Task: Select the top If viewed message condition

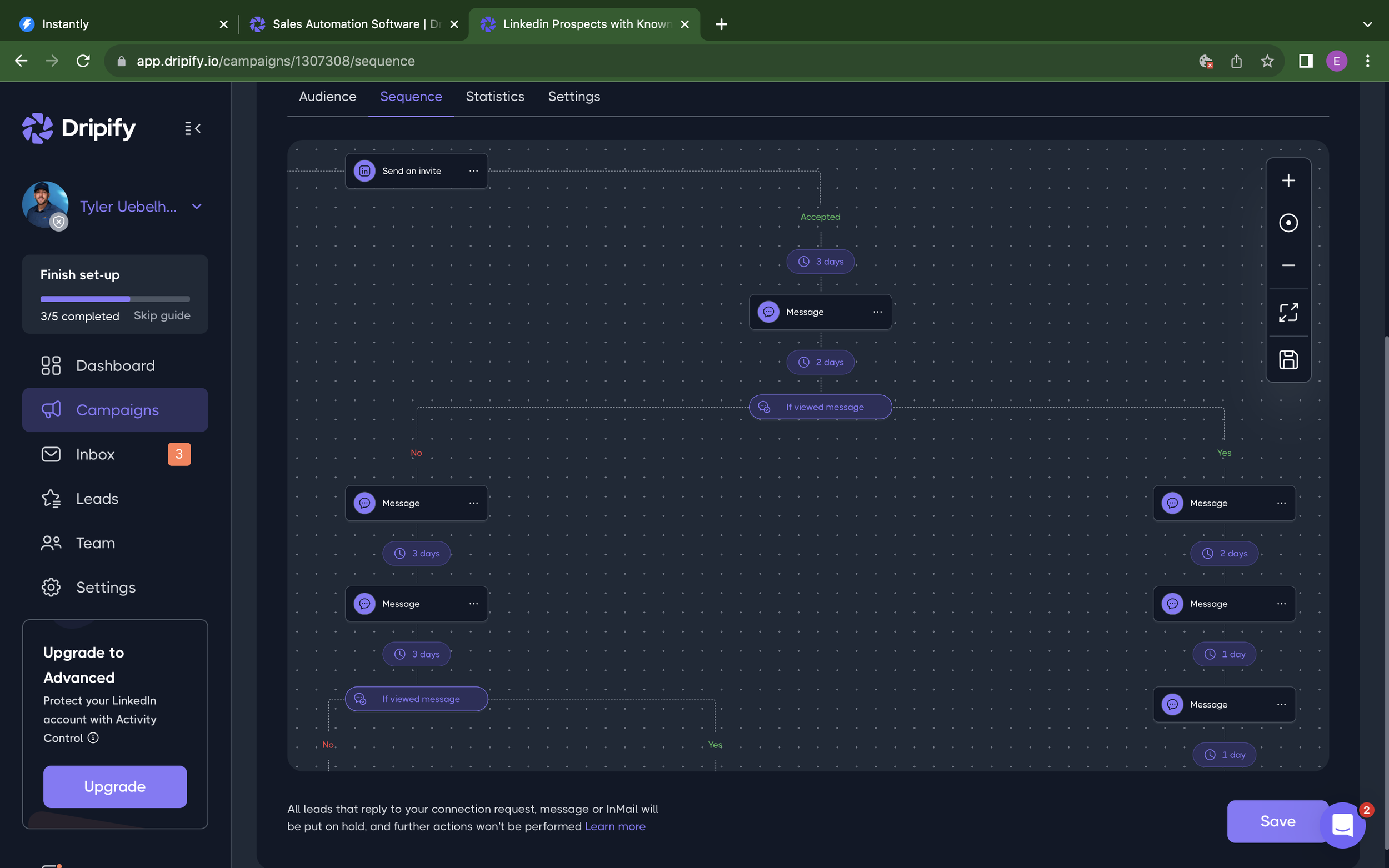Action: tap(820, 407)
